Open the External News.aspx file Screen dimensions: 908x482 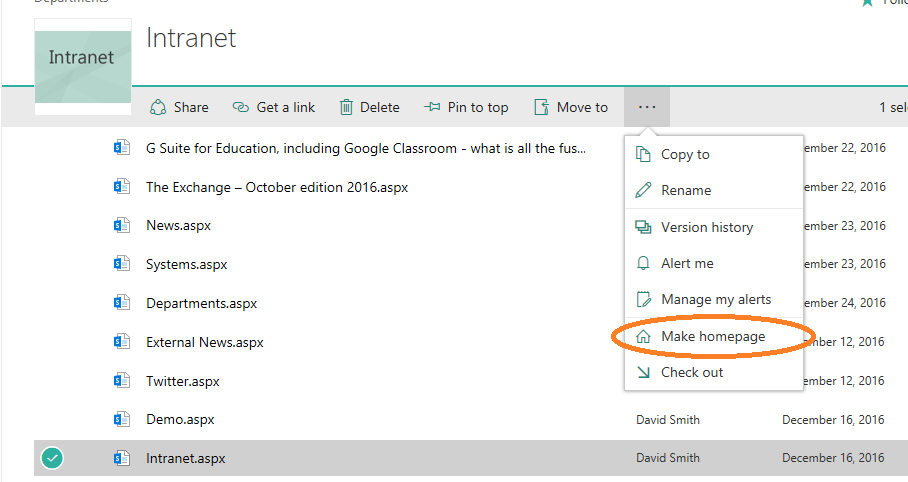pyautogui.click(x=204, y=342)
